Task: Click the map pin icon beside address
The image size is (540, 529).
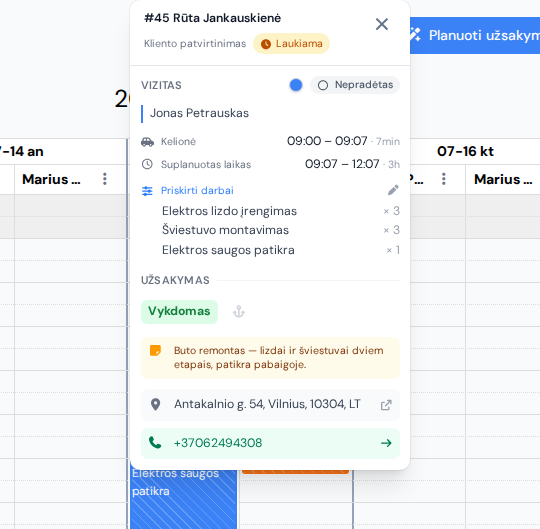Action: coord(156,405)
